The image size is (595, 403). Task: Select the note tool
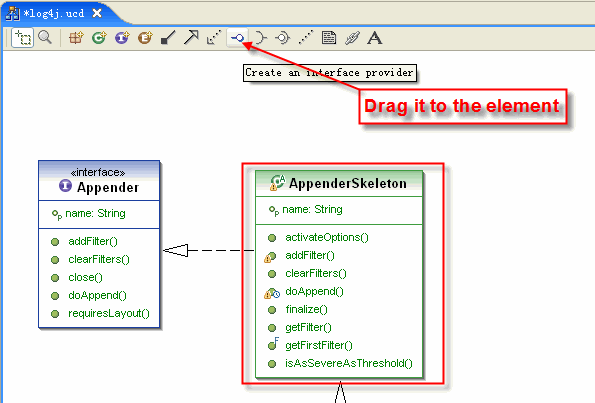point(329,38)
